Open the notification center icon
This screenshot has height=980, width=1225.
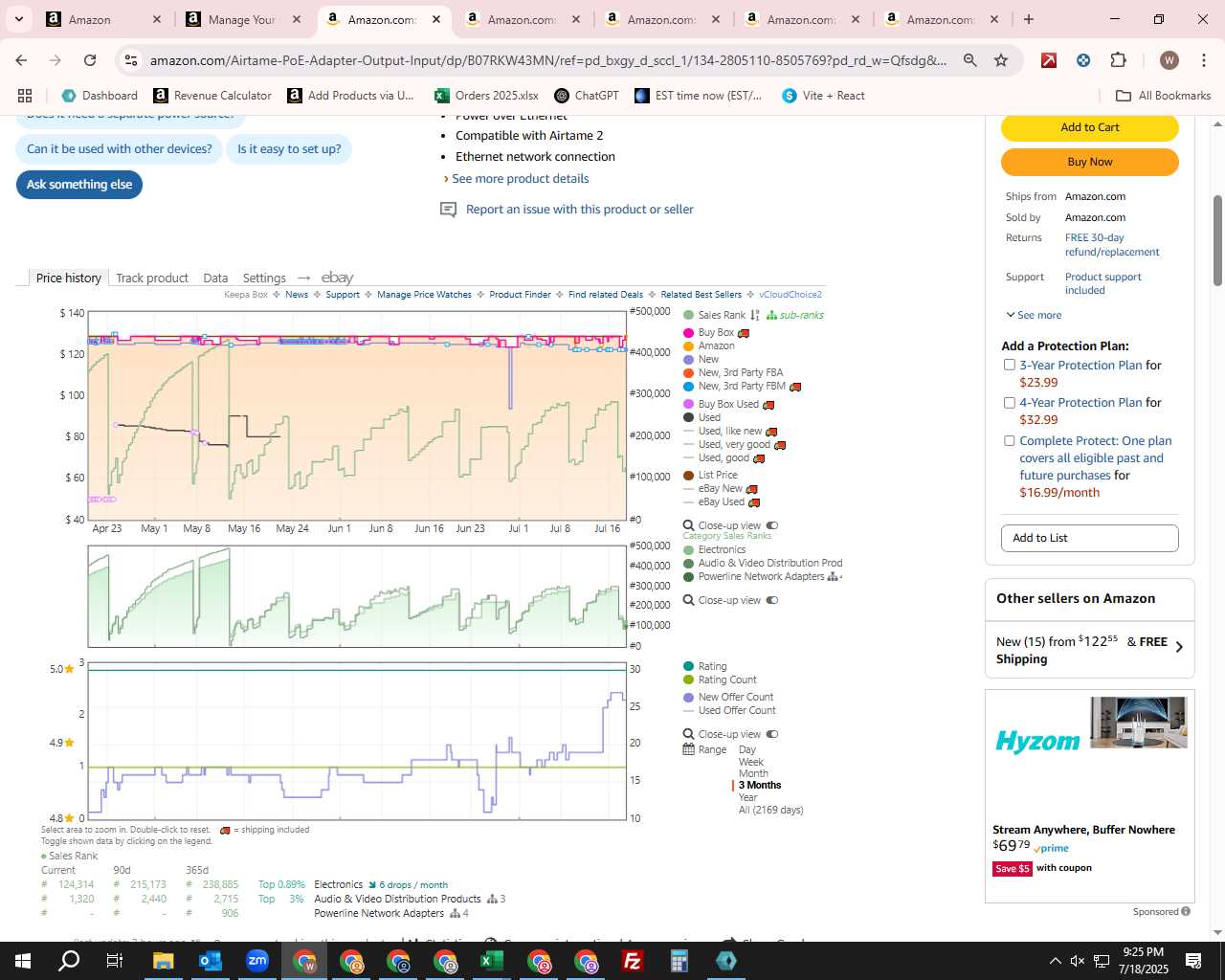1193,961
